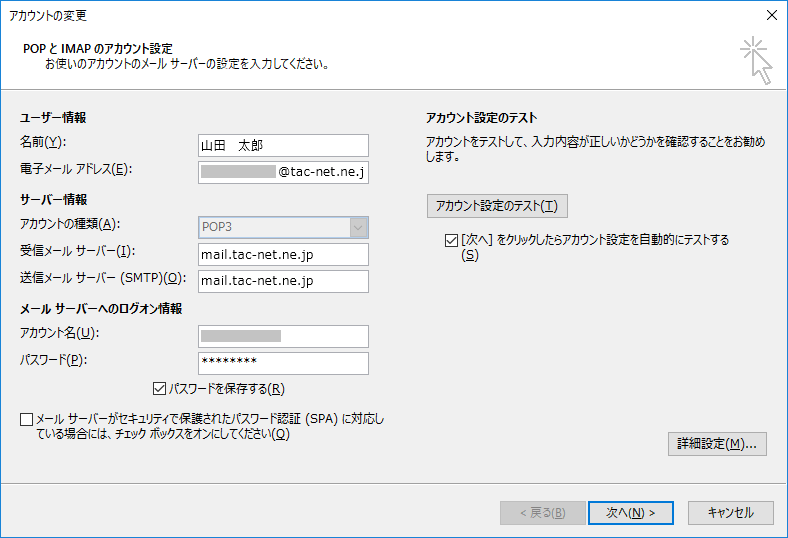Open the detailed settings (詳細設定) button
The image size is (788, 538).
(x=717, y=444)
